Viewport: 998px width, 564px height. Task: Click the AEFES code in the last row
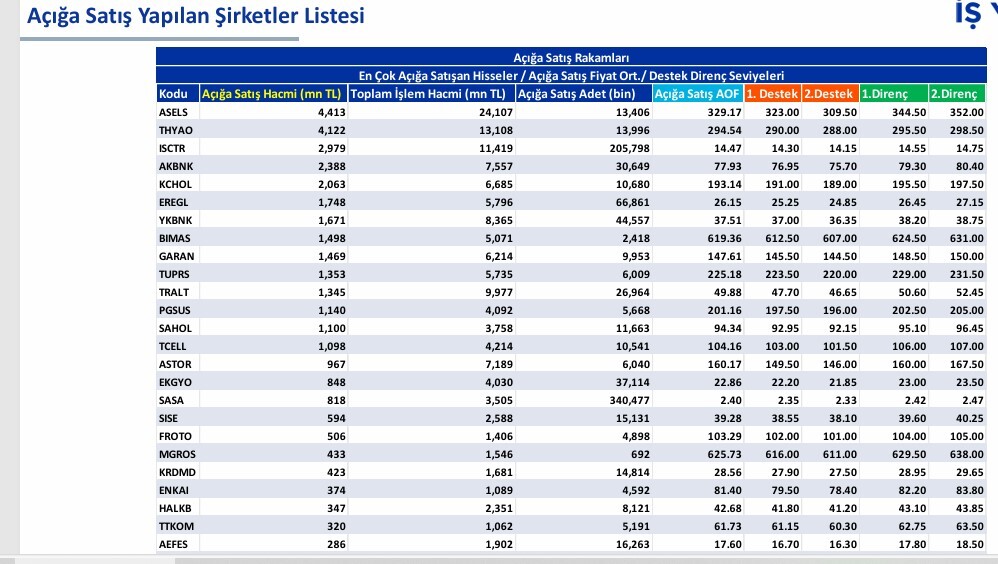174,544
